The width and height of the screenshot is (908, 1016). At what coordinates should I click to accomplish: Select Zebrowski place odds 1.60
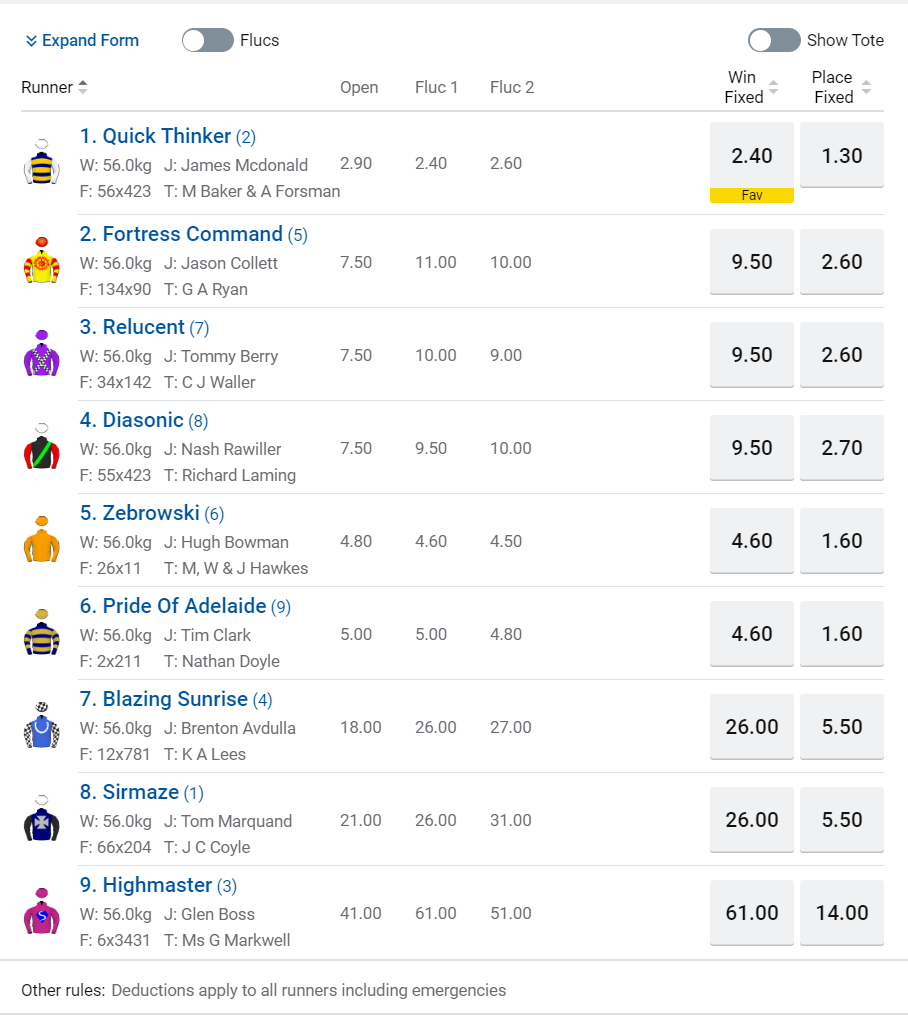point(842,541)
